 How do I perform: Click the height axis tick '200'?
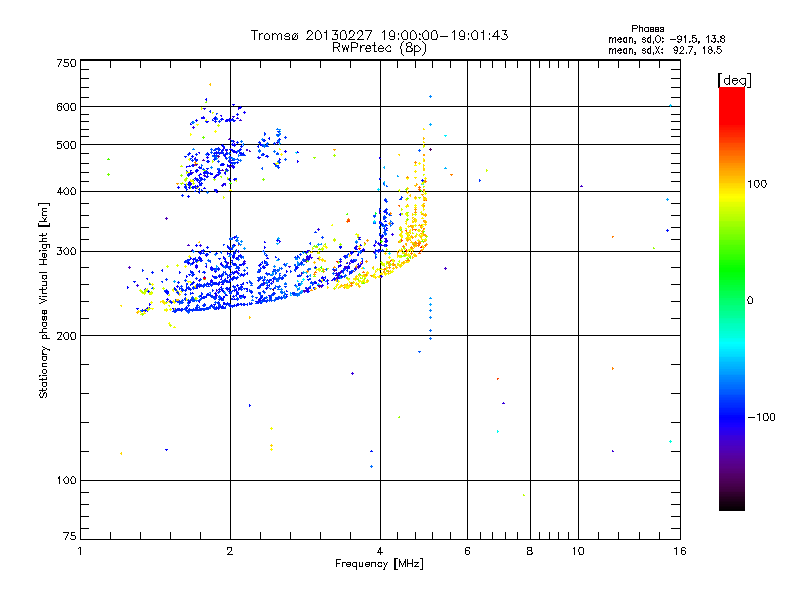click(66, 336)
